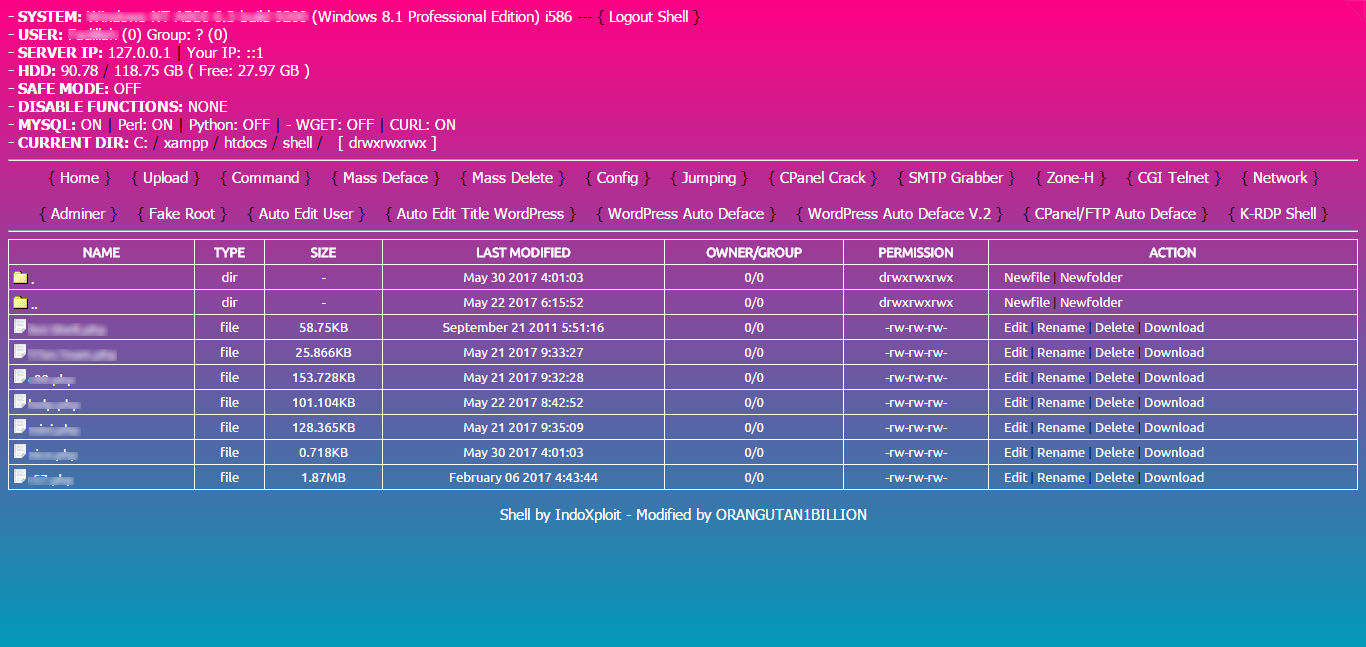Click the file icon of the 58.75KB file
The height and width of the screenshot is (647, 1366).
18,327
